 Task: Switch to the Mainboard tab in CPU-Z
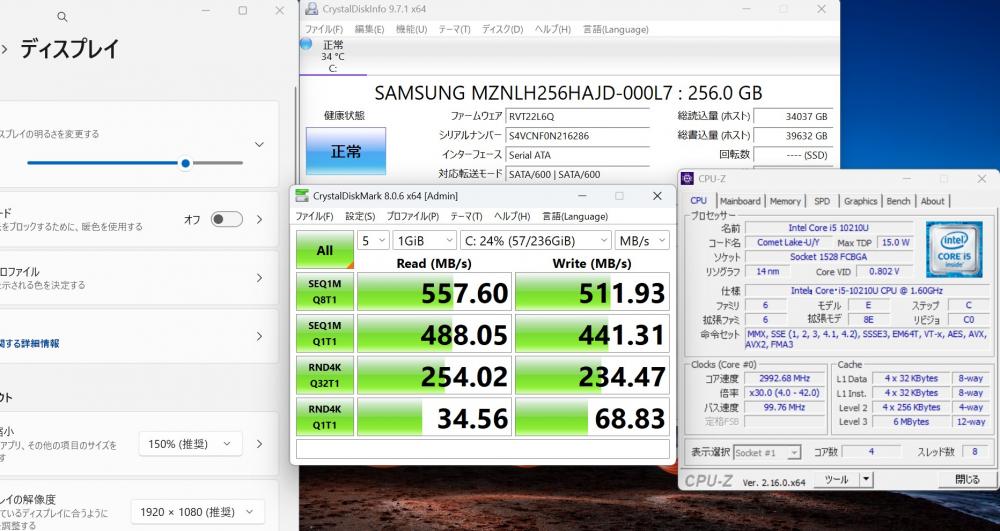point(740,201)
